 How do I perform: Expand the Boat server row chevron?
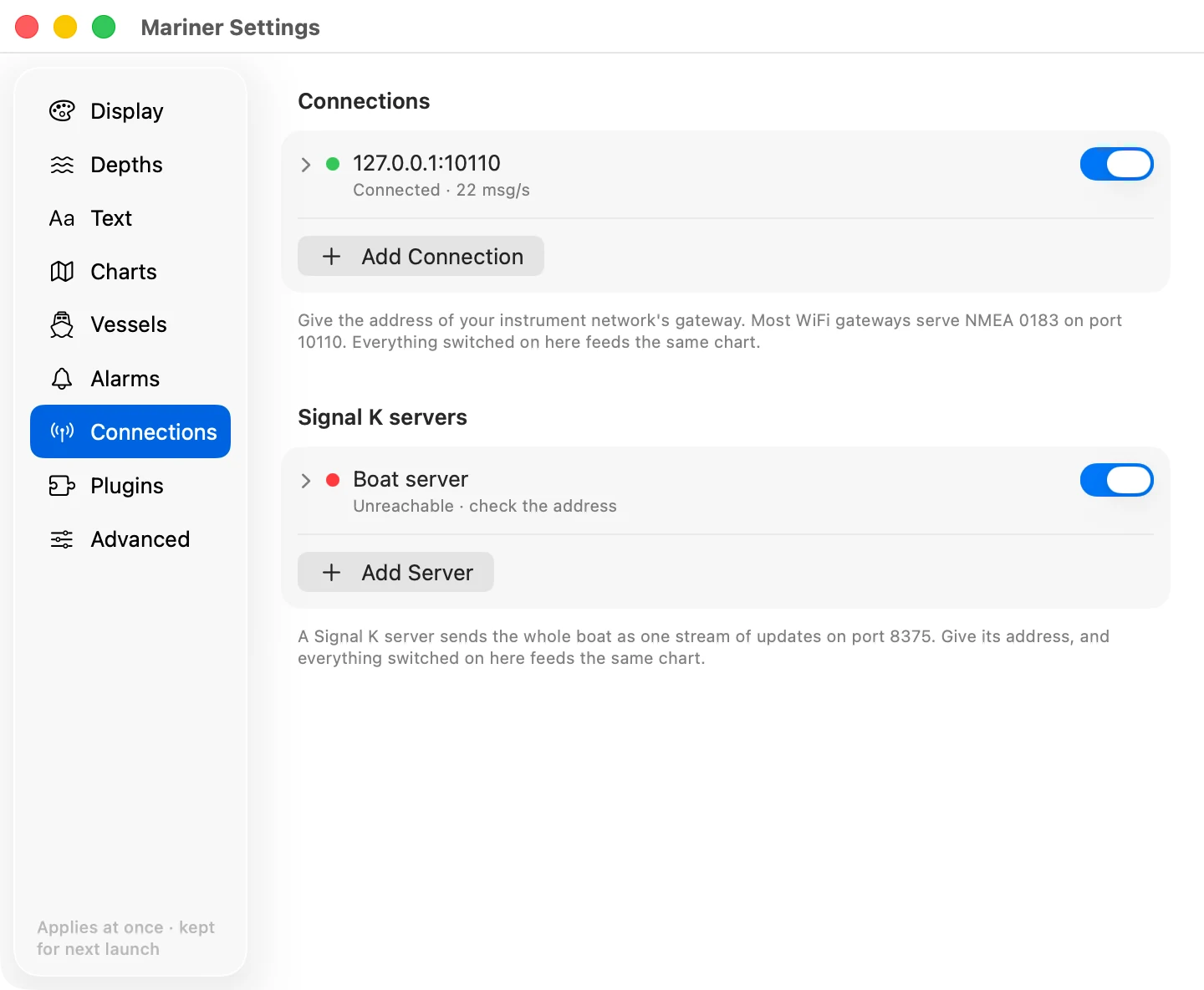pyautogui.click(x=306, y=481)
